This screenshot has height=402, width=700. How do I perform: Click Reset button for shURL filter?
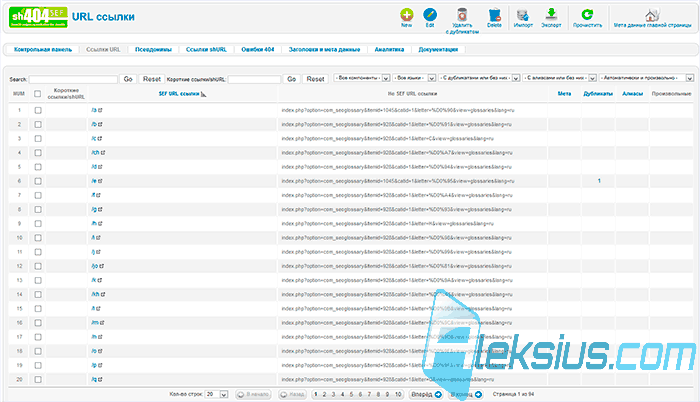pos(315,79)
